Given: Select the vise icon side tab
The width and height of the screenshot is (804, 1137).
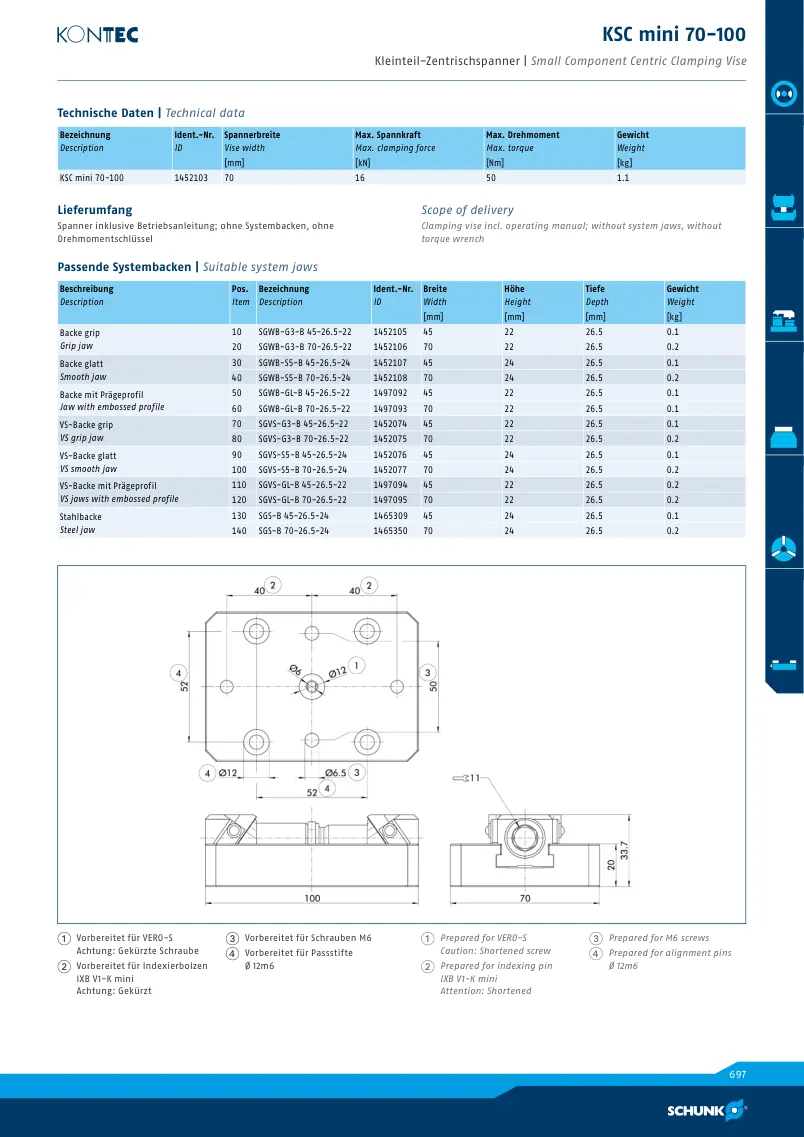Looking at the screenshot, I should pos(784,207).
